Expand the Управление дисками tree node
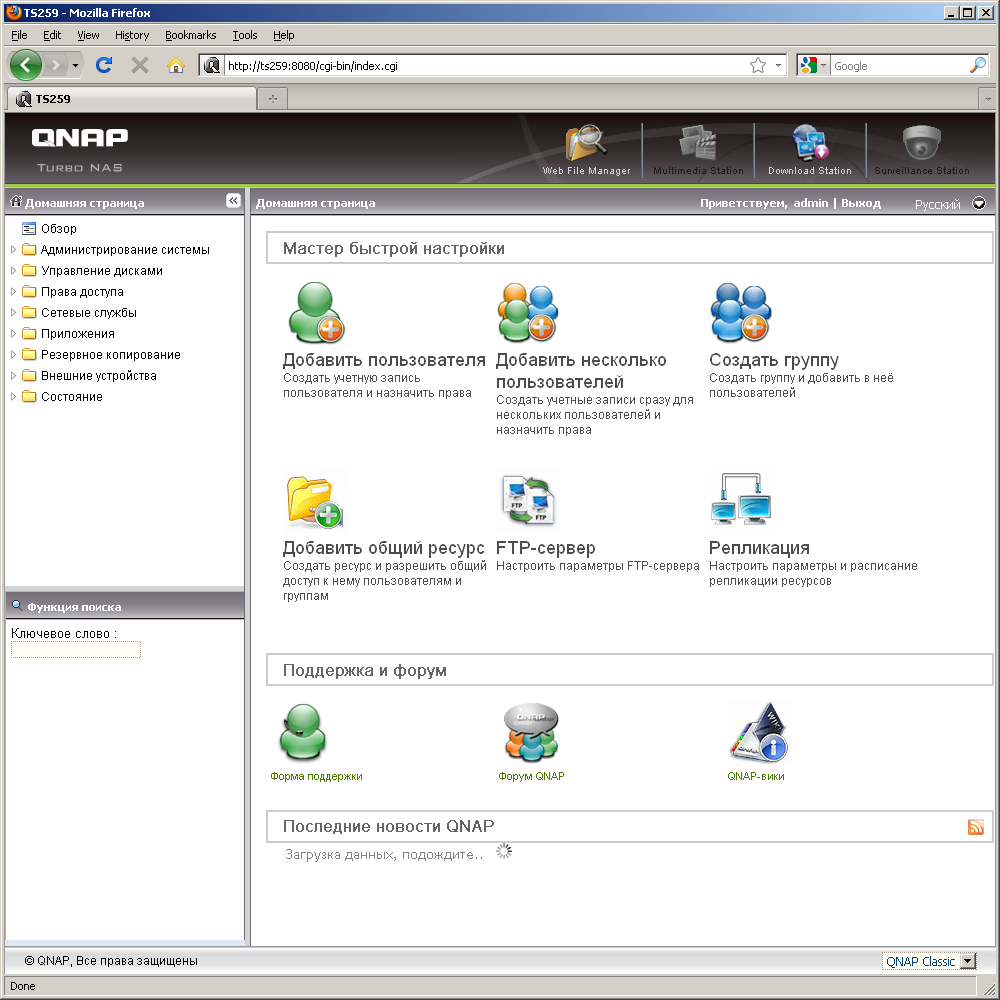The image size is (1000, 1000). point(13,270)
